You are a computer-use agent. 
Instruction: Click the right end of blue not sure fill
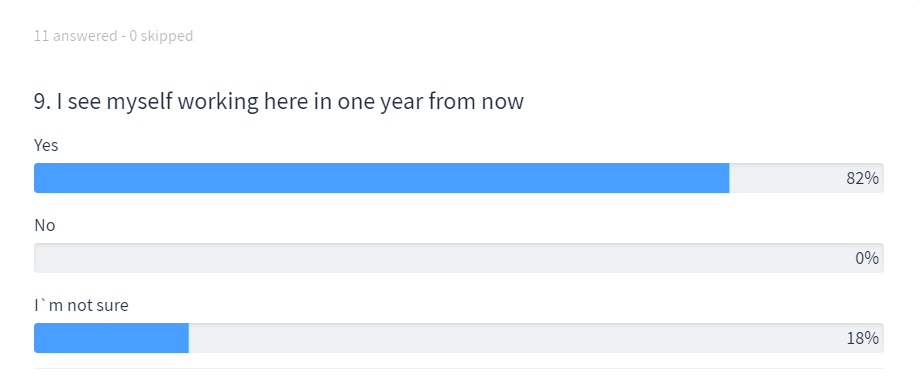[x=186, y=338]
